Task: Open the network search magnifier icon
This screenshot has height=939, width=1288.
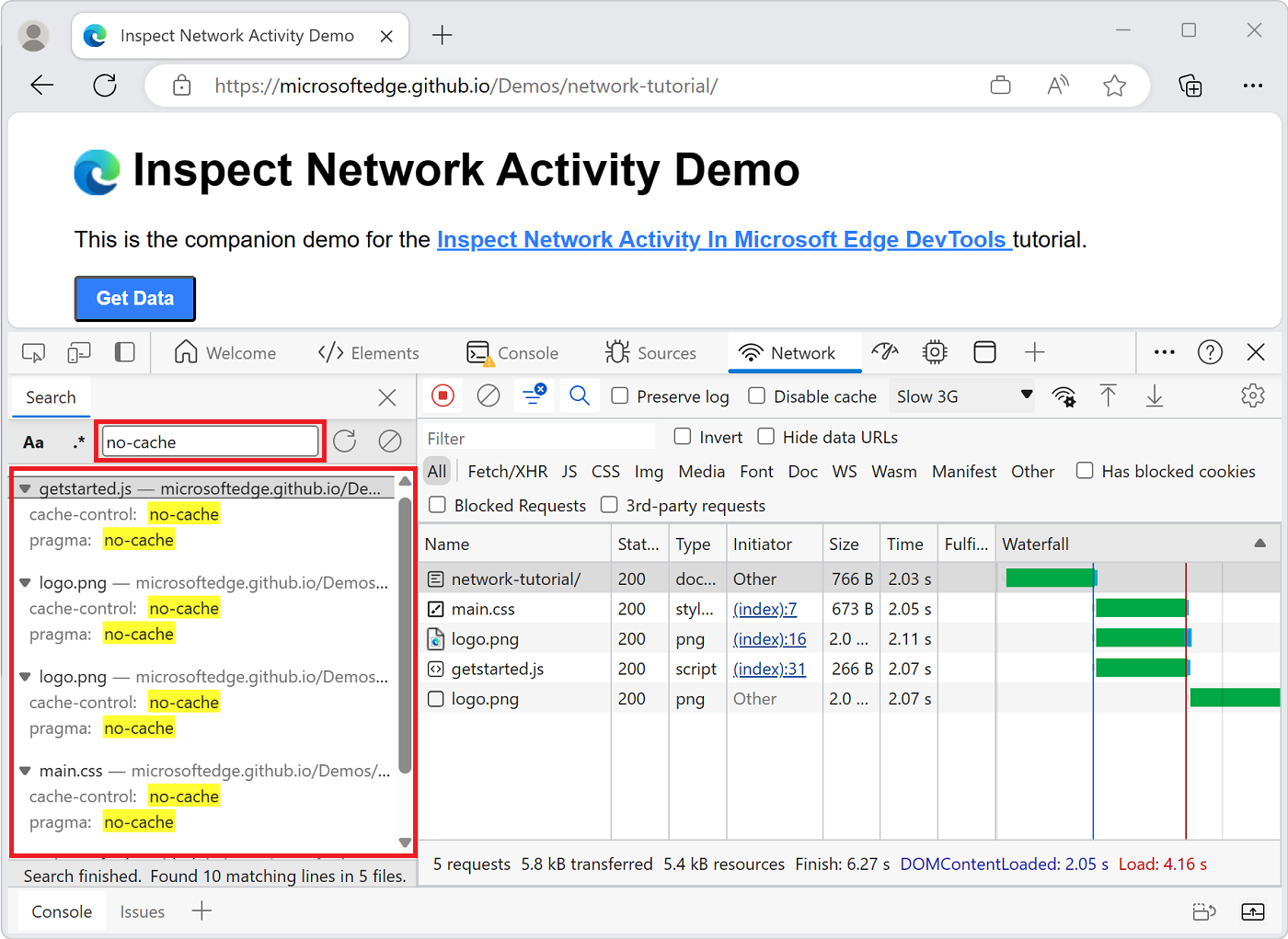Action: pyautogui.click(x=580, y=395)
